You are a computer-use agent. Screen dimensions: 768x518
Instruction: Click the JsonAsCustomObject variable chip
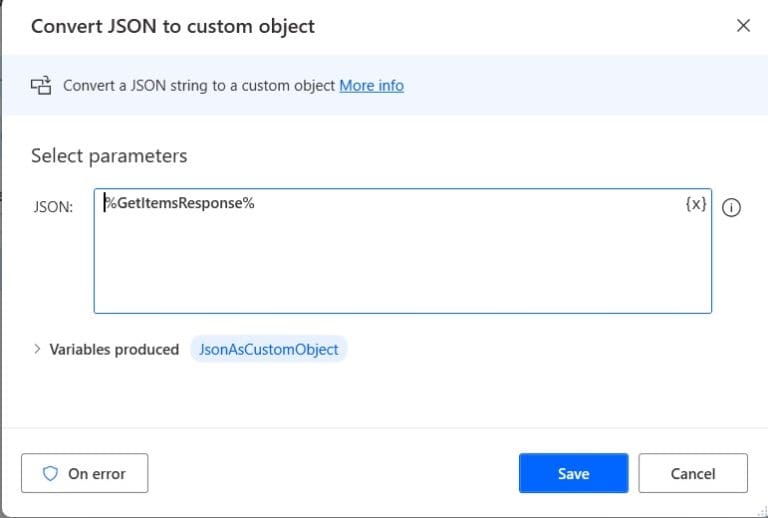point(268,349)
